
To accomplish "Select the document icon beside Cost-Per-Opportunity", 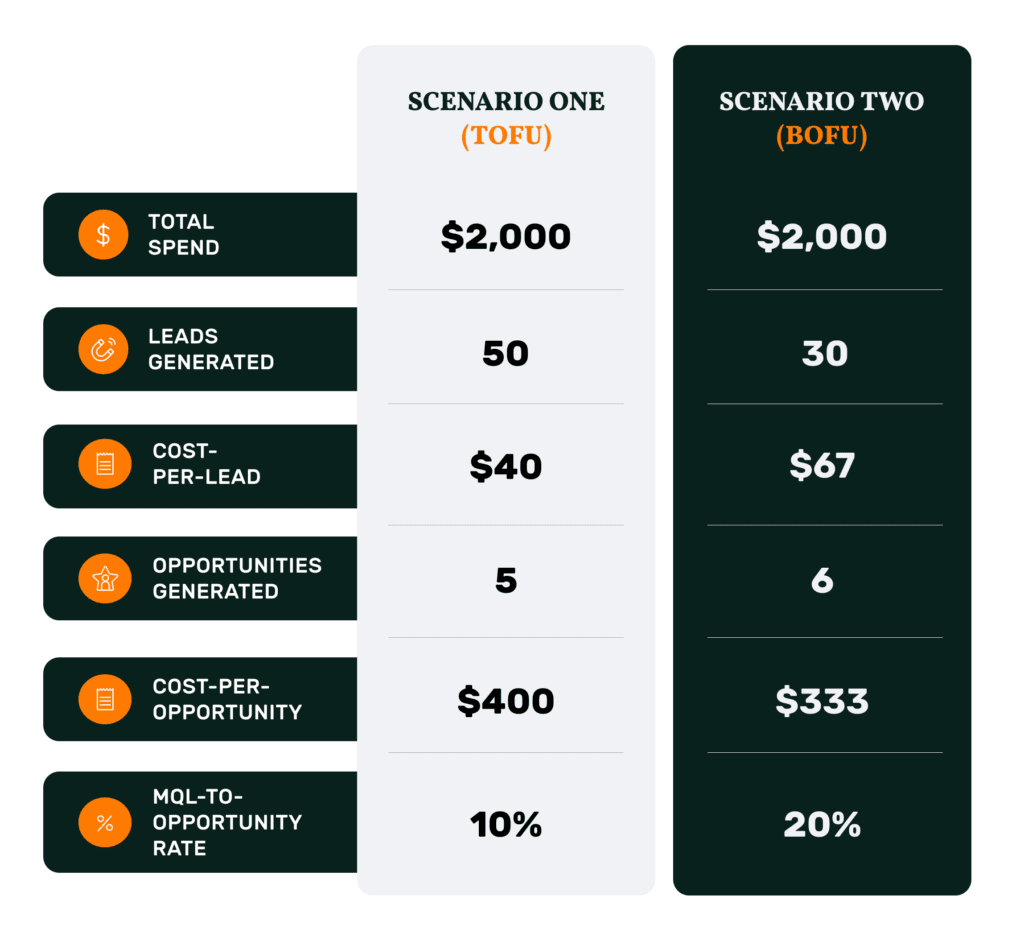I will click(104, 699).
